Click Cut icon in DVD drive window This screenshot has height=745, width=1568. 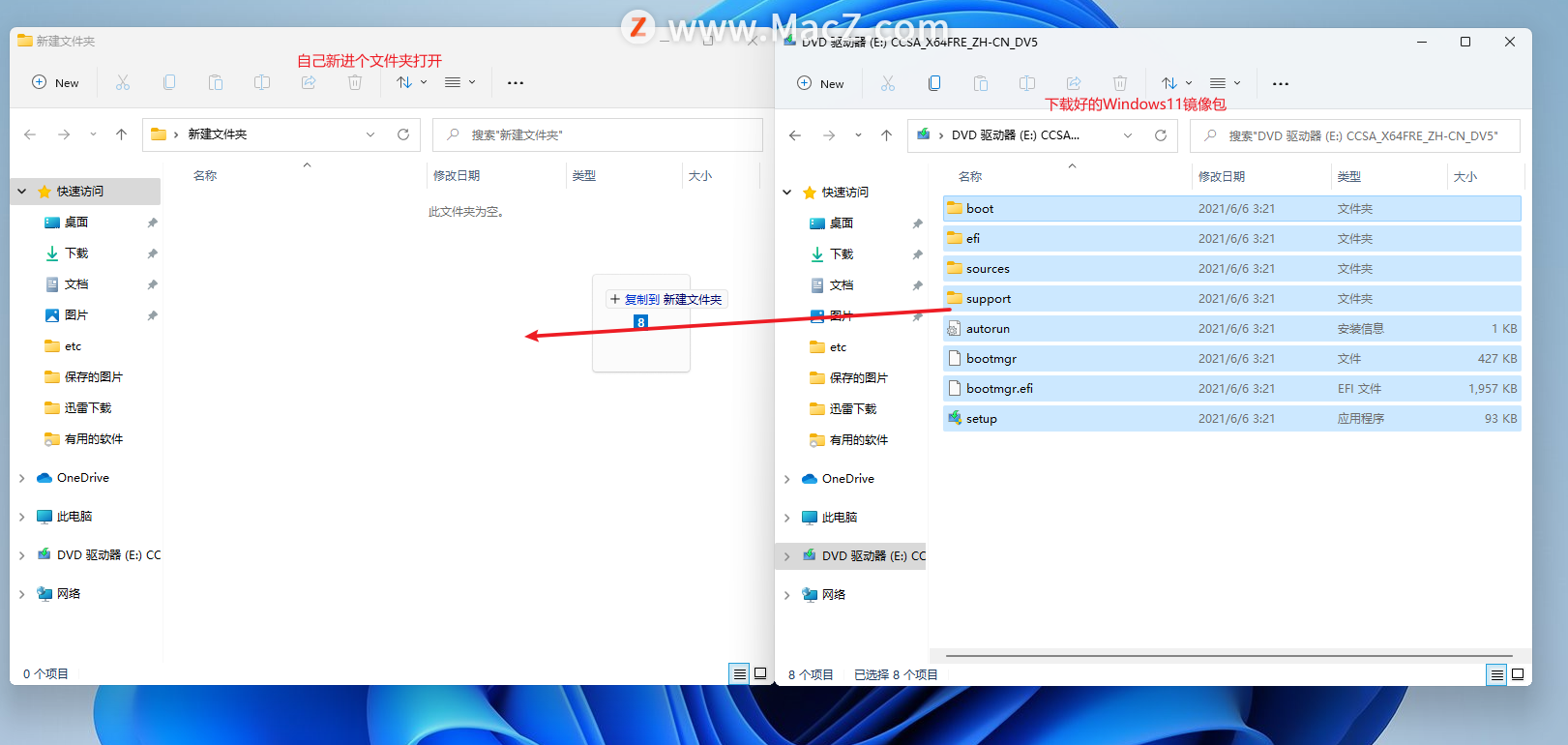click(x=888, y=83)
